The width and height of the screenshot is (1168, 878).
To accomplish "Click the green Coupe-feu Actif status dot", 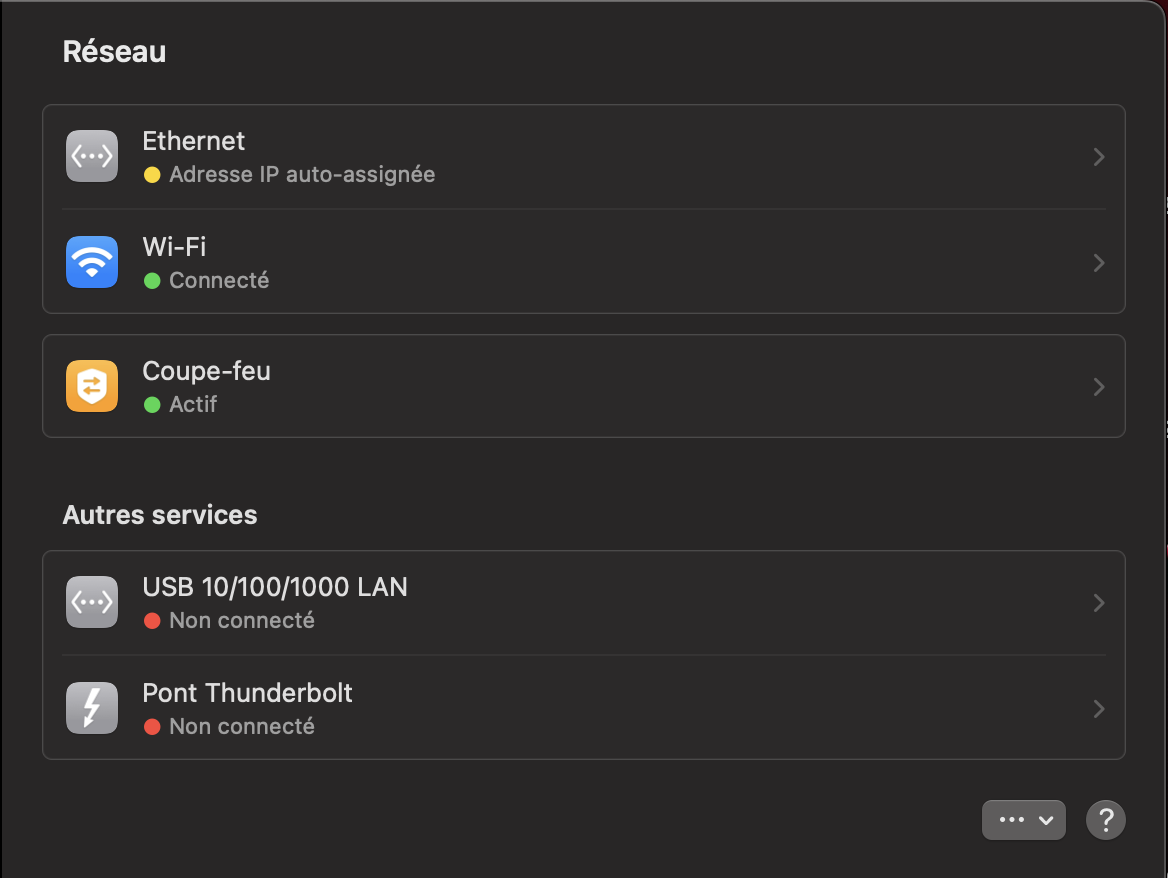I will [152, 405].
